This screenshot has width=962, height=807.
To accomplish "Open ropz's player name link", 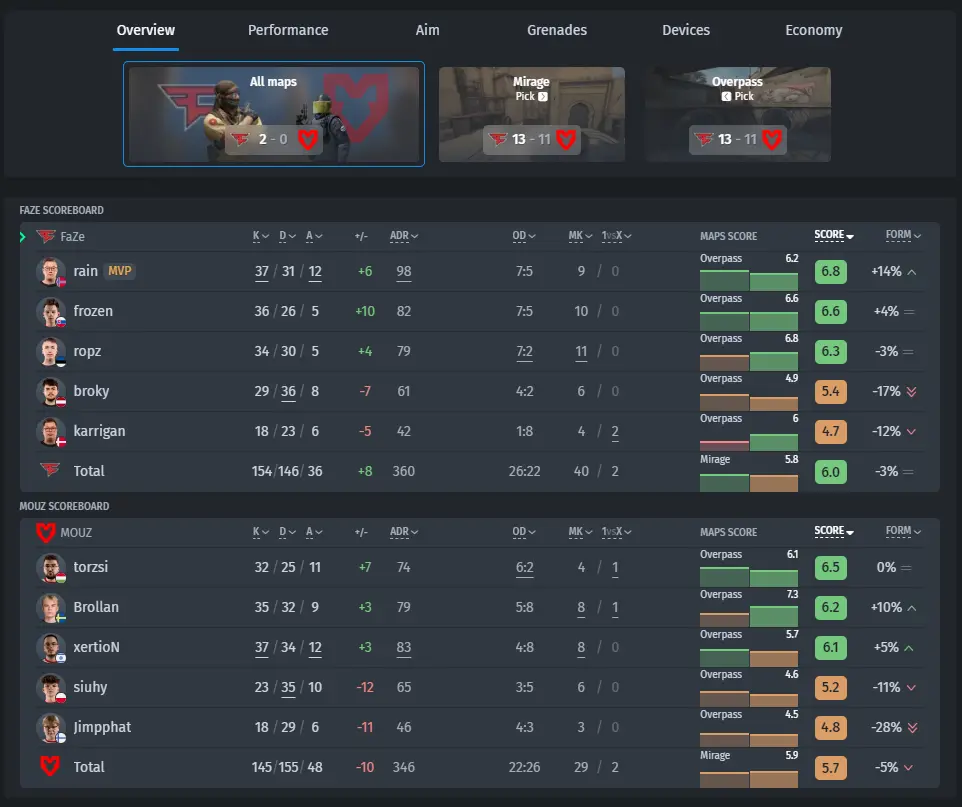I will 87,351.
